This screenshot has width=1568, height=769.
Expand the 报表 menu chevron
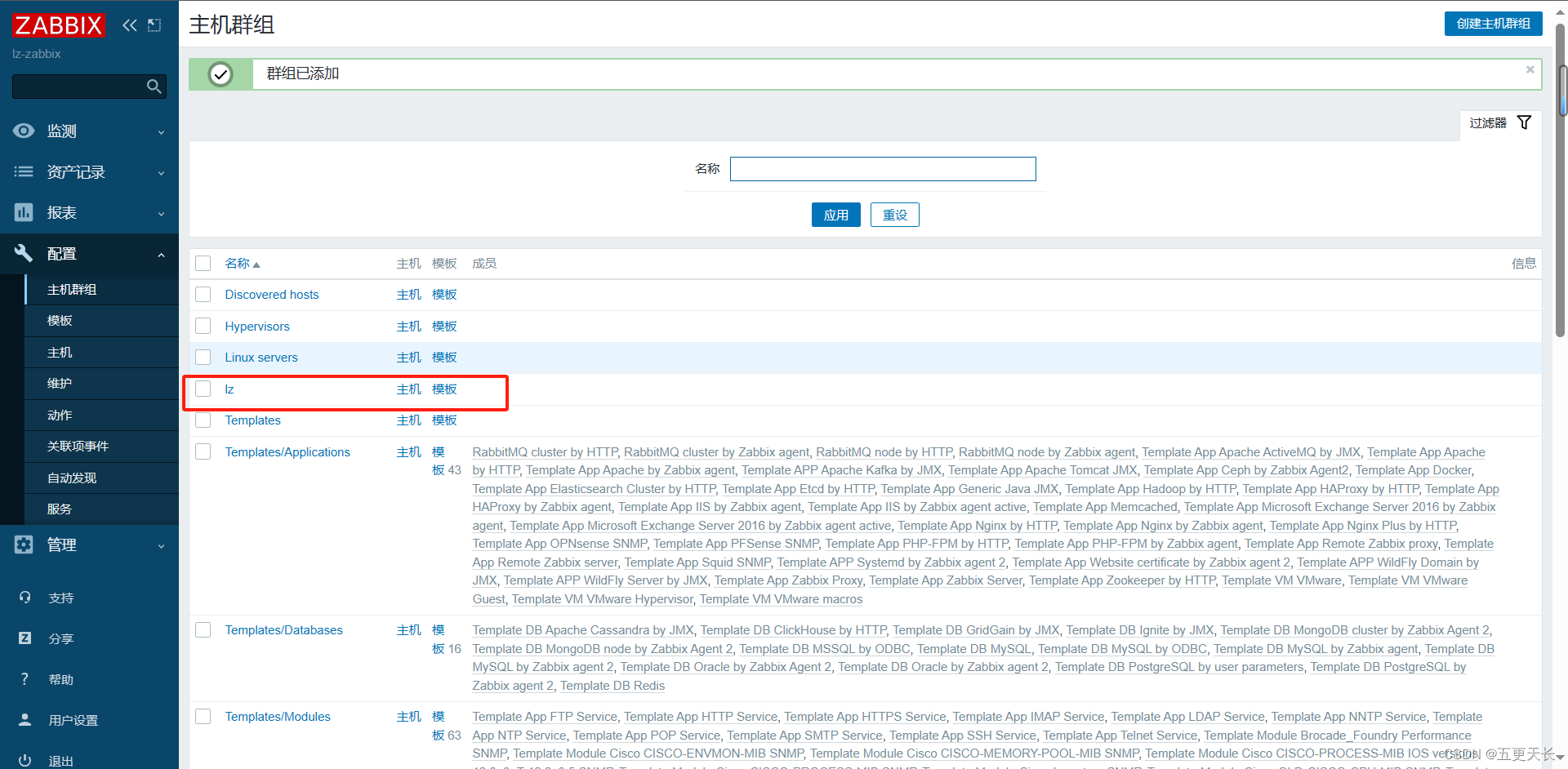161,214
